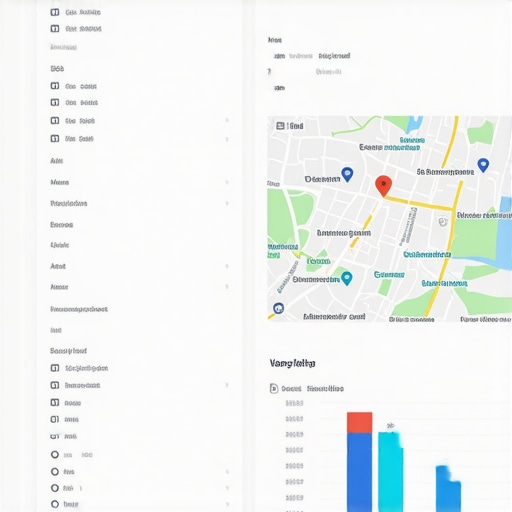Expand the chevron on the bottom-most radio row
Screen dimensions: 512x512
[x=227, y=504]
